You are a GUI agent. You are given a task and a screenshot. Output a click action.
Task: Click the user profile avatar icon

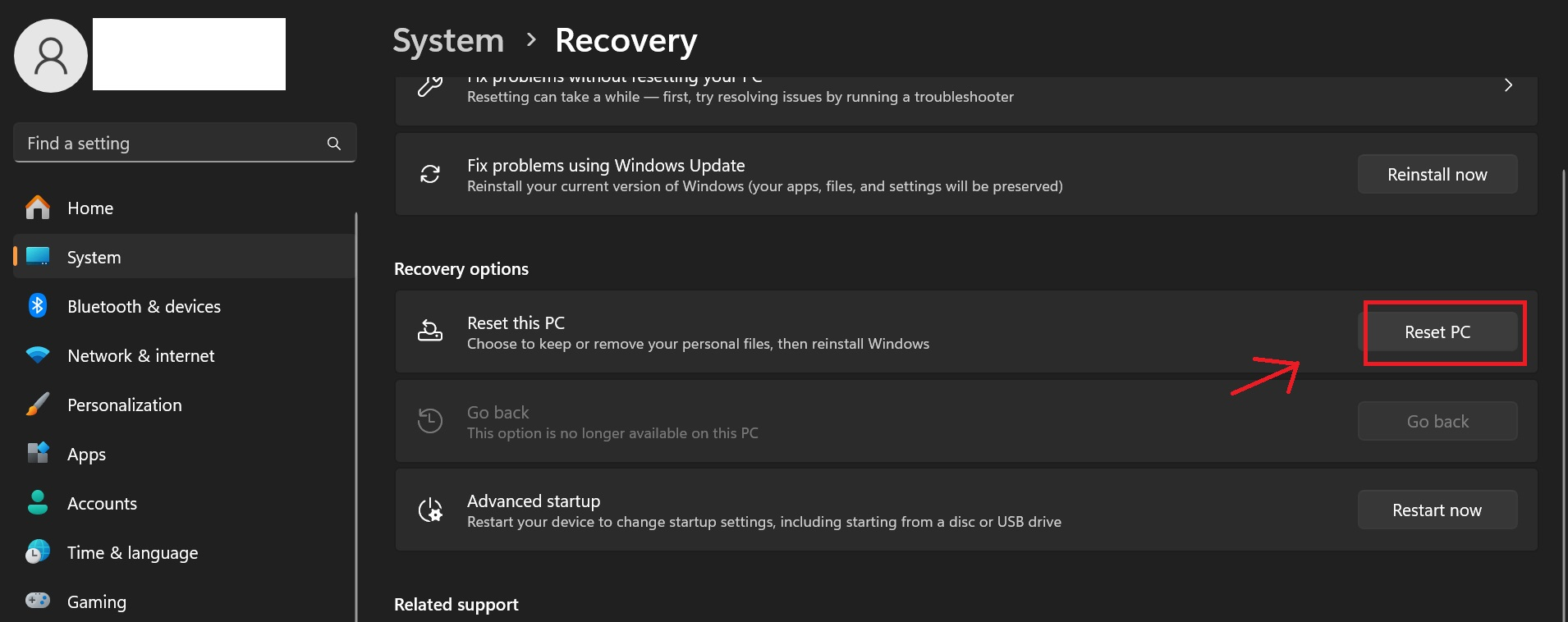pos(51,56)
